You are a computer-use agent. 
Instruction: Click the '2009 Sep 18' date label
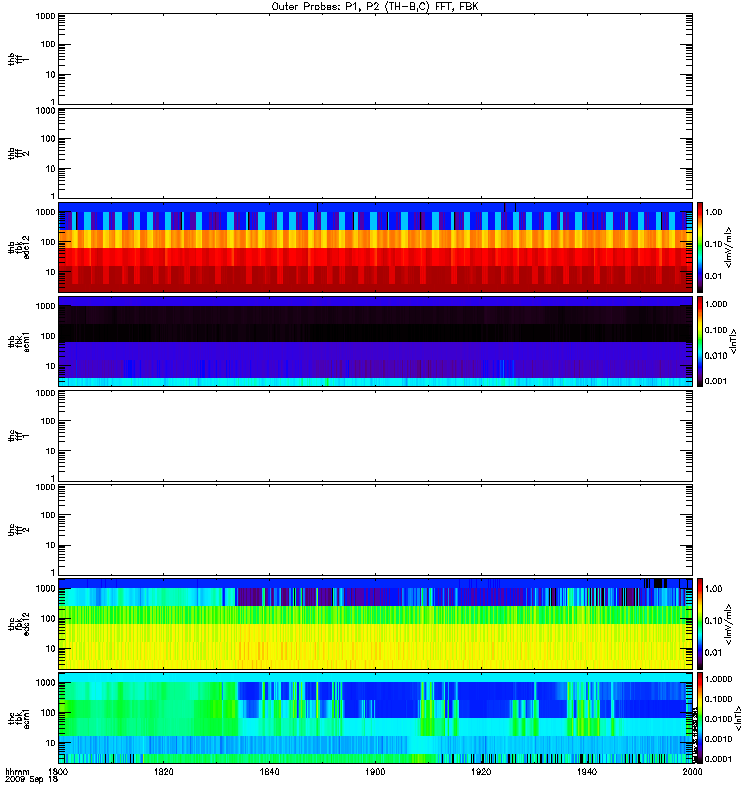(x=32, y=780)
